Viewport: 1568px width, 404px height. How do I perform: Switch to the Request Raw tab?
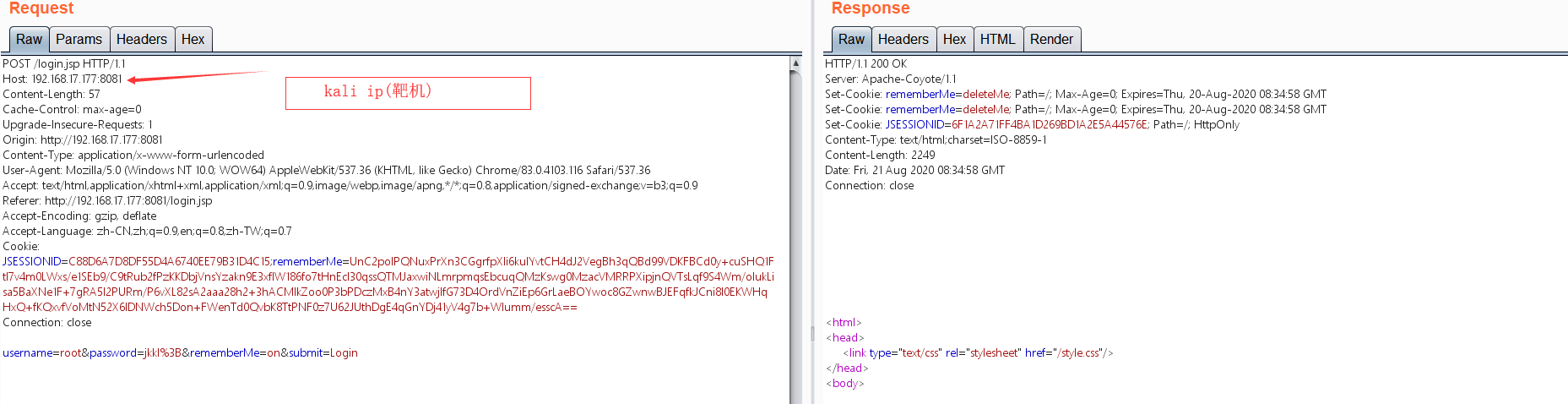[29, 39]
